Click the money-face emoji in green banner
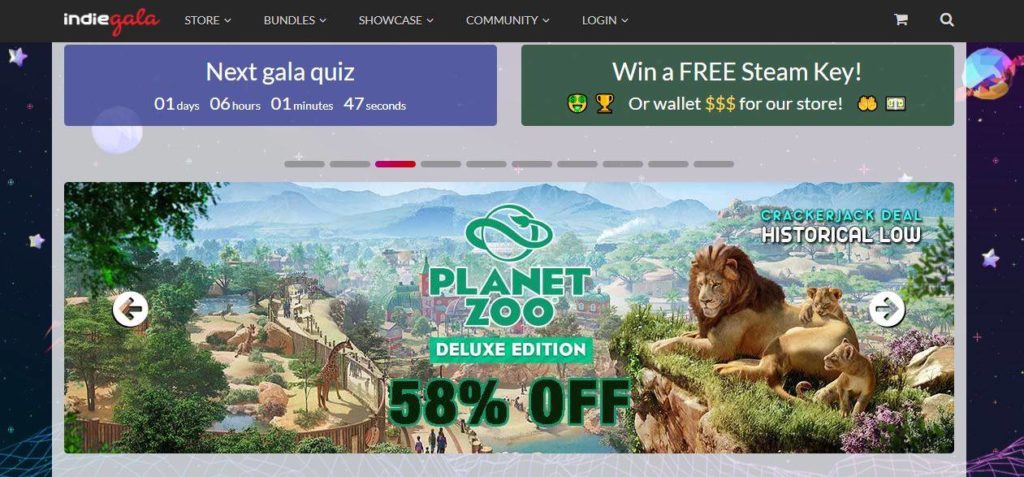This screenshot has height=477, width=1024. coord(577,103)
